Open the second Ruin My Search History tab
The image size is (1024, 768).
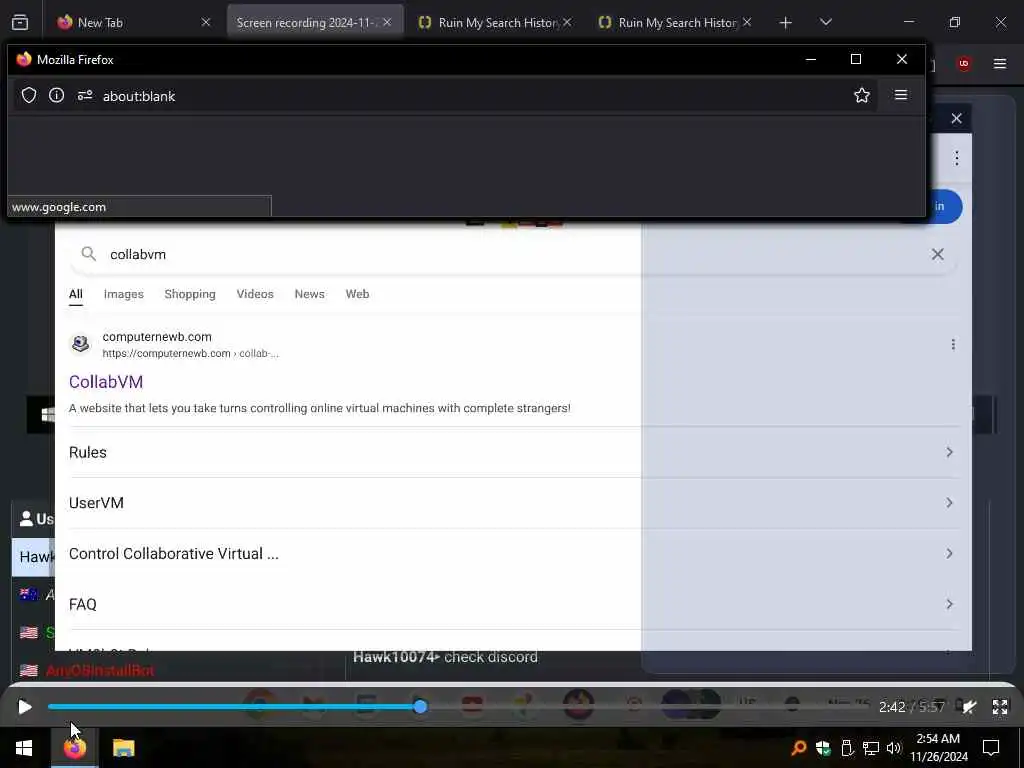point(677,22)
